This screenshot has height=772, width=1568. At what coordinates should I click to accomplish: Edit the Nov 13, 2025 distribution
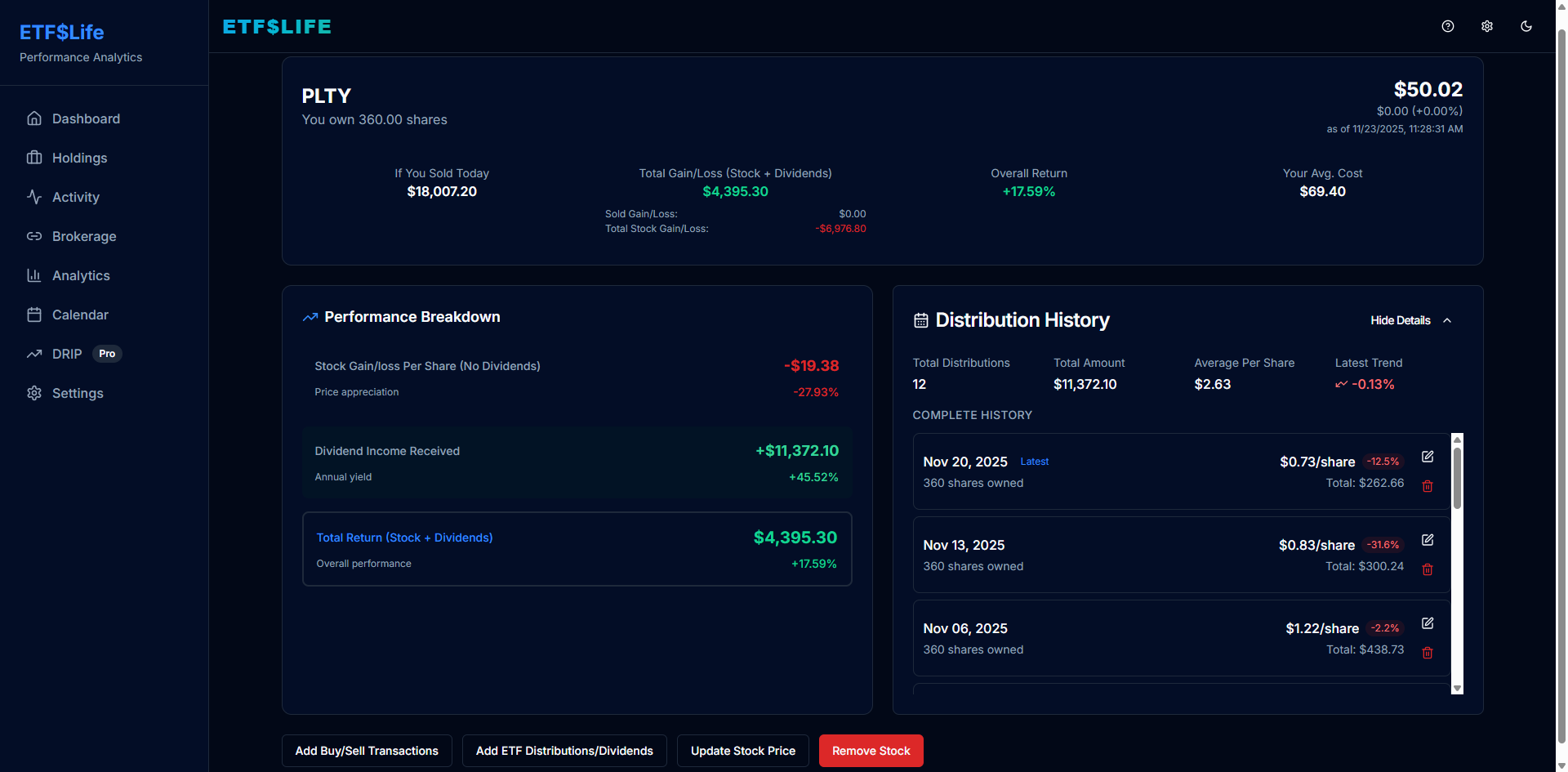point(1428,540)
